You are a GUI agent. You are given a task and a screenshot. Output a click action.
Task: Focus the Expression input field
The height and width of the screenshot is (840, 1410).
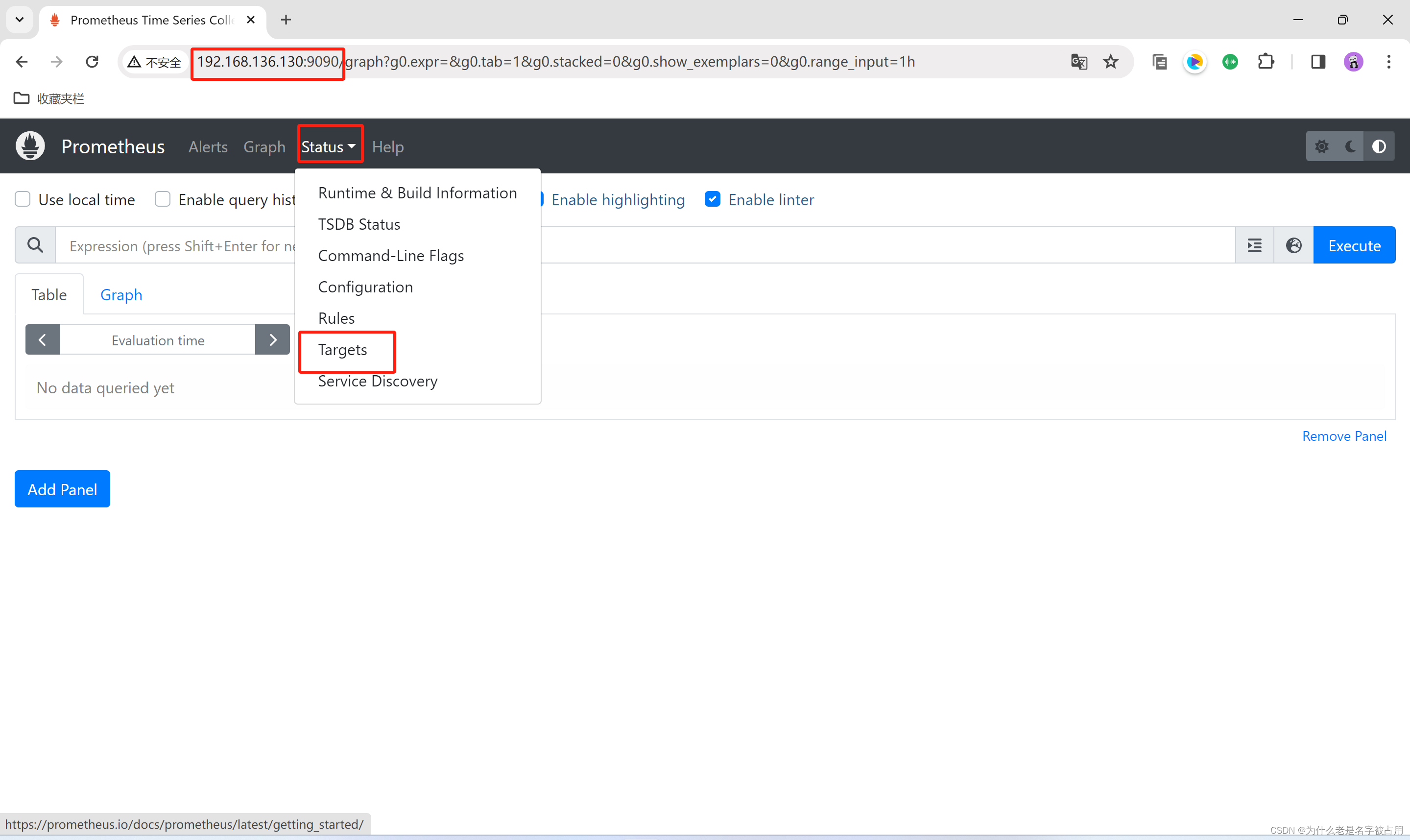coord(645,245)
